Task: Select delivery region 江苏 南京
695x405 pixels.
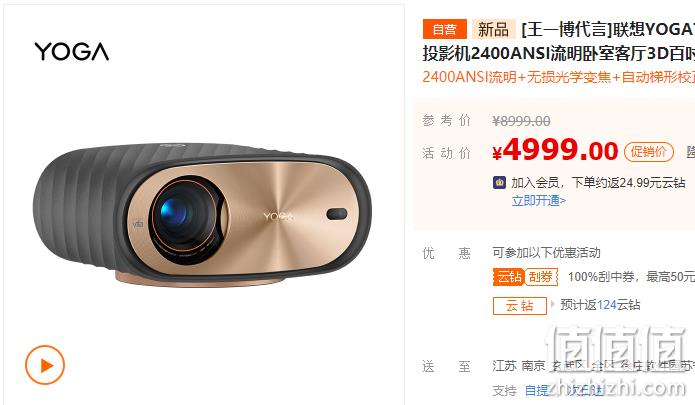Action: coord(519,366)
